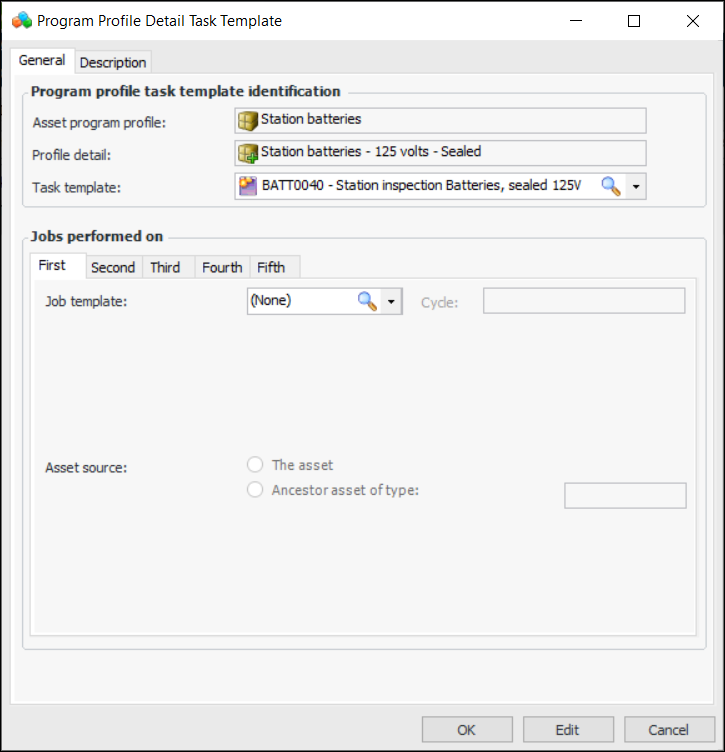The height and width of the screenshot is (752, 725).
Task: Close the Program Profile Detail window
Action: (692, 21)
